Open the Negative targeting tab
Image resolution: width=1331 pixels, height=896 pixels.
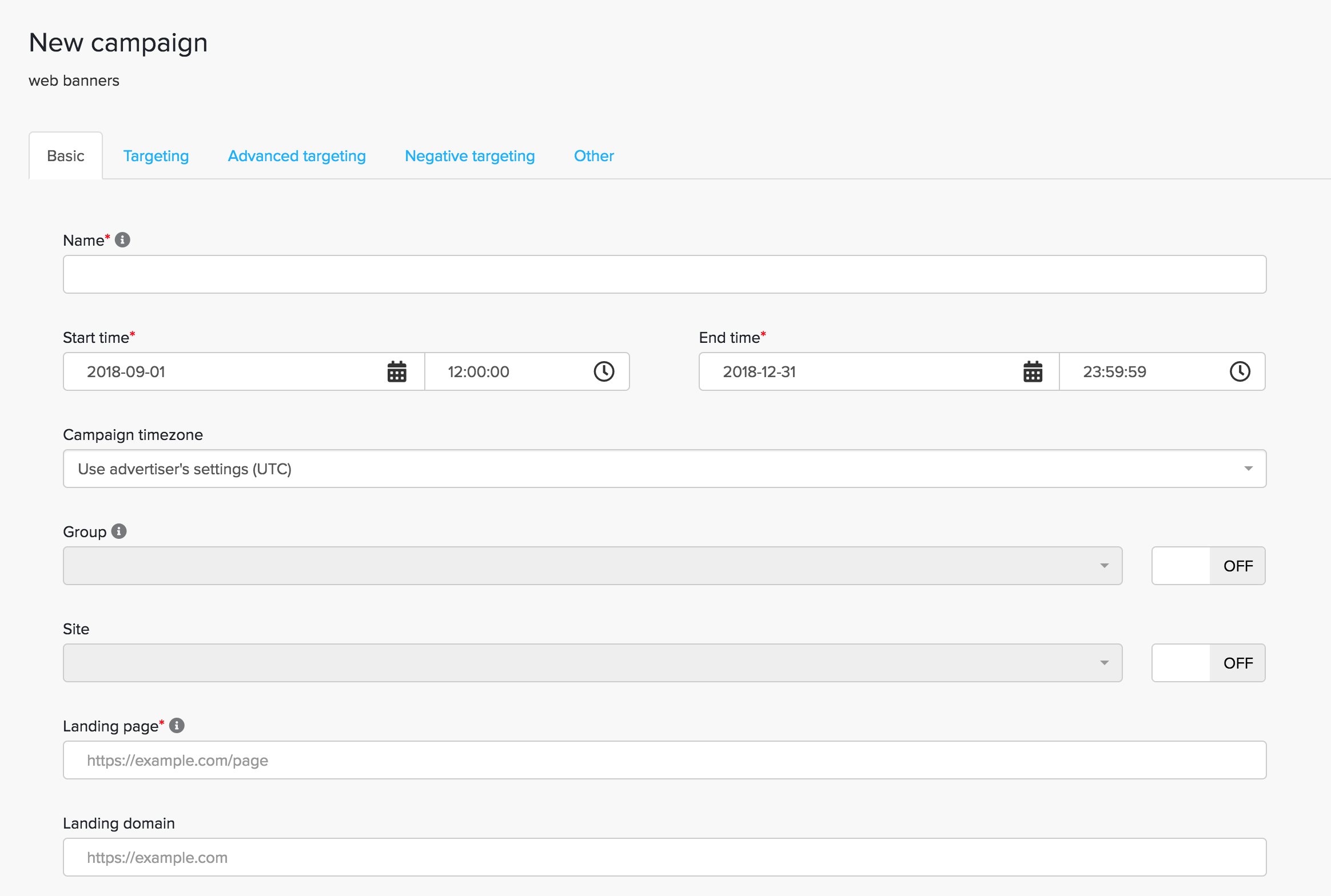(x=469, y=156)
